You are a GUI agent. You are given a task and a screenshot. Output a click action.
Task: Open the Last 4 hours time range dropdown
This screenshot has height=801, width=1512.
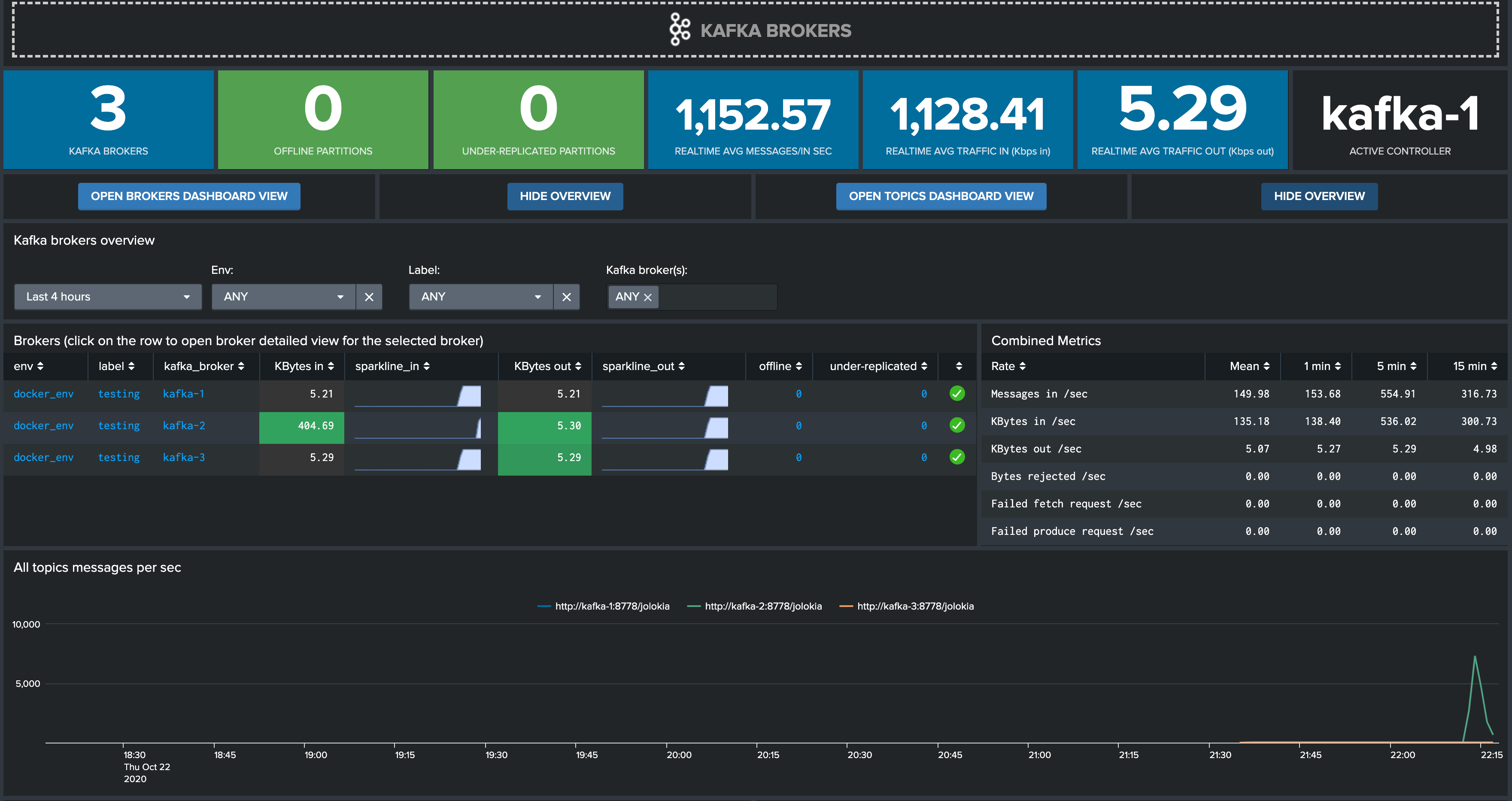(x=108, y=297)
